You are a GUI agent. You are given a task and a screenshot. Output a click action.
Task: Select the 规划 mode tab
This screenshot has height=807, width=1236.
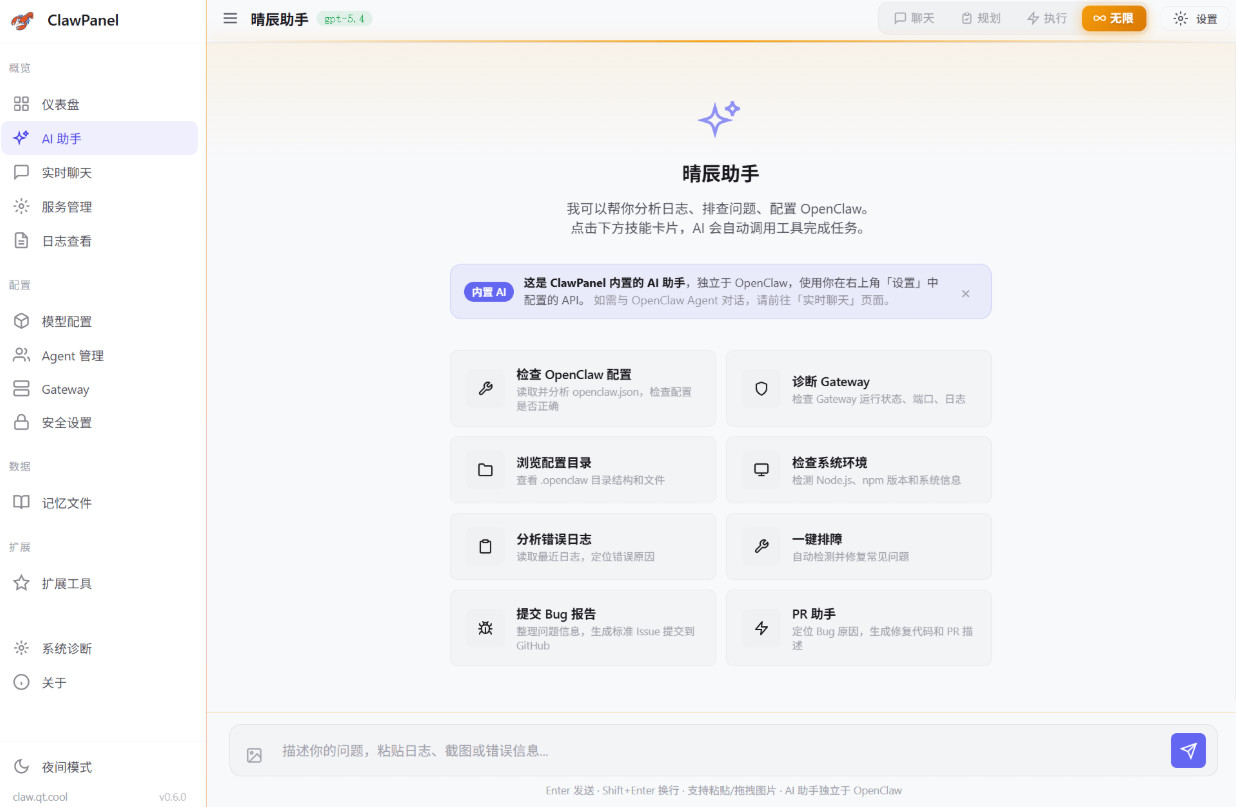(980, 18)
